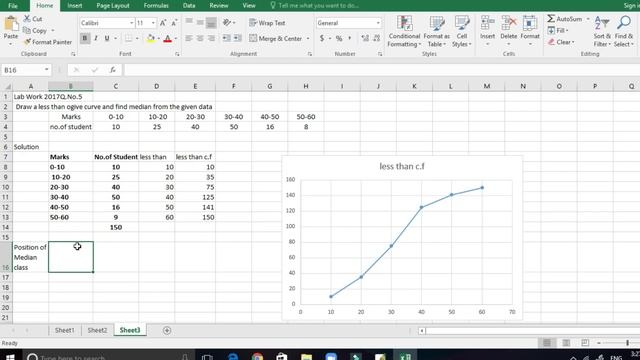This screenshot has height=360, width=640.
Task: Open Find & Select
Action: [x=624, y=32]
